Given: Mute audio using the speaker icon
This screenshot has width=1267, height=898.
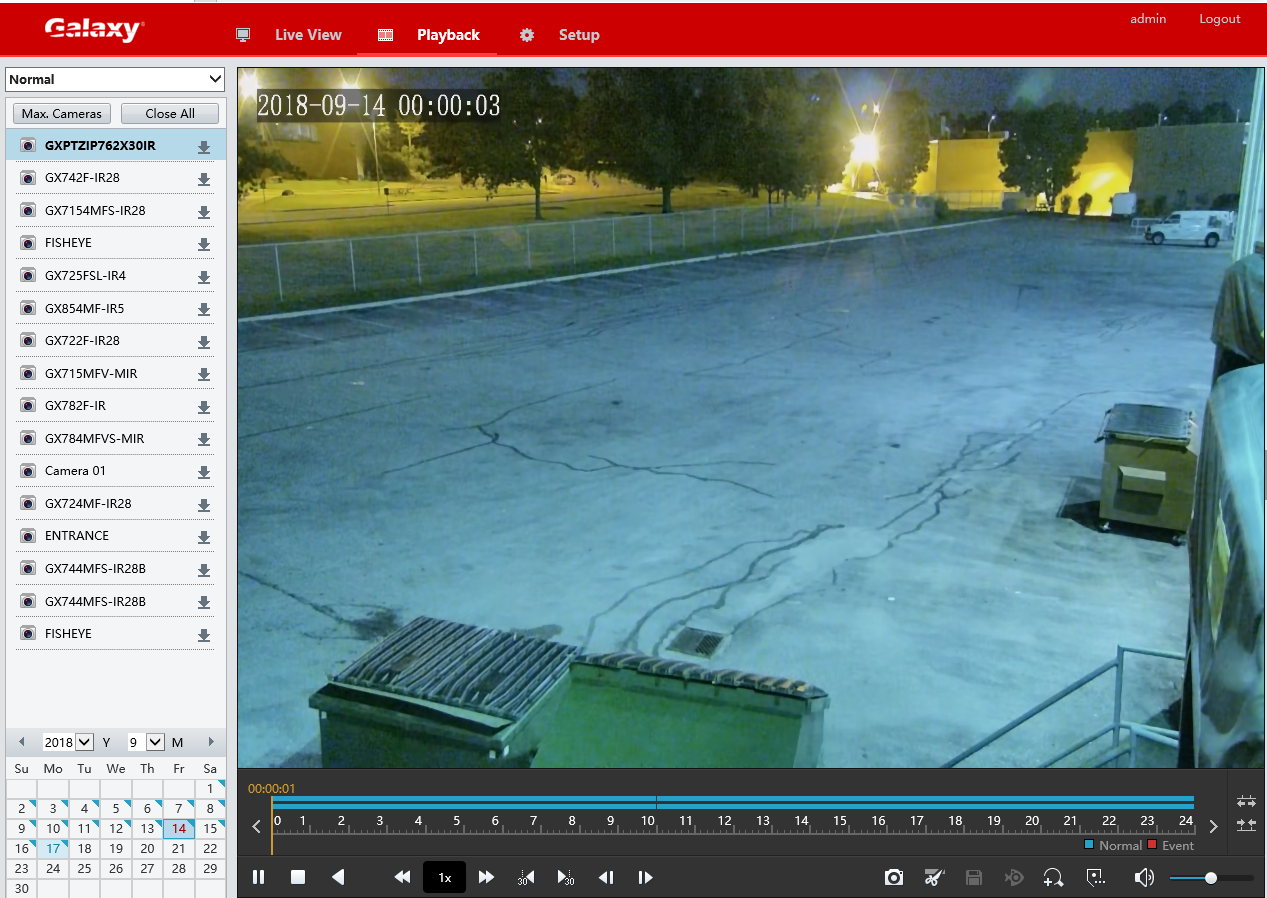Looking at the screenshot, I should tap(1144, 877).
